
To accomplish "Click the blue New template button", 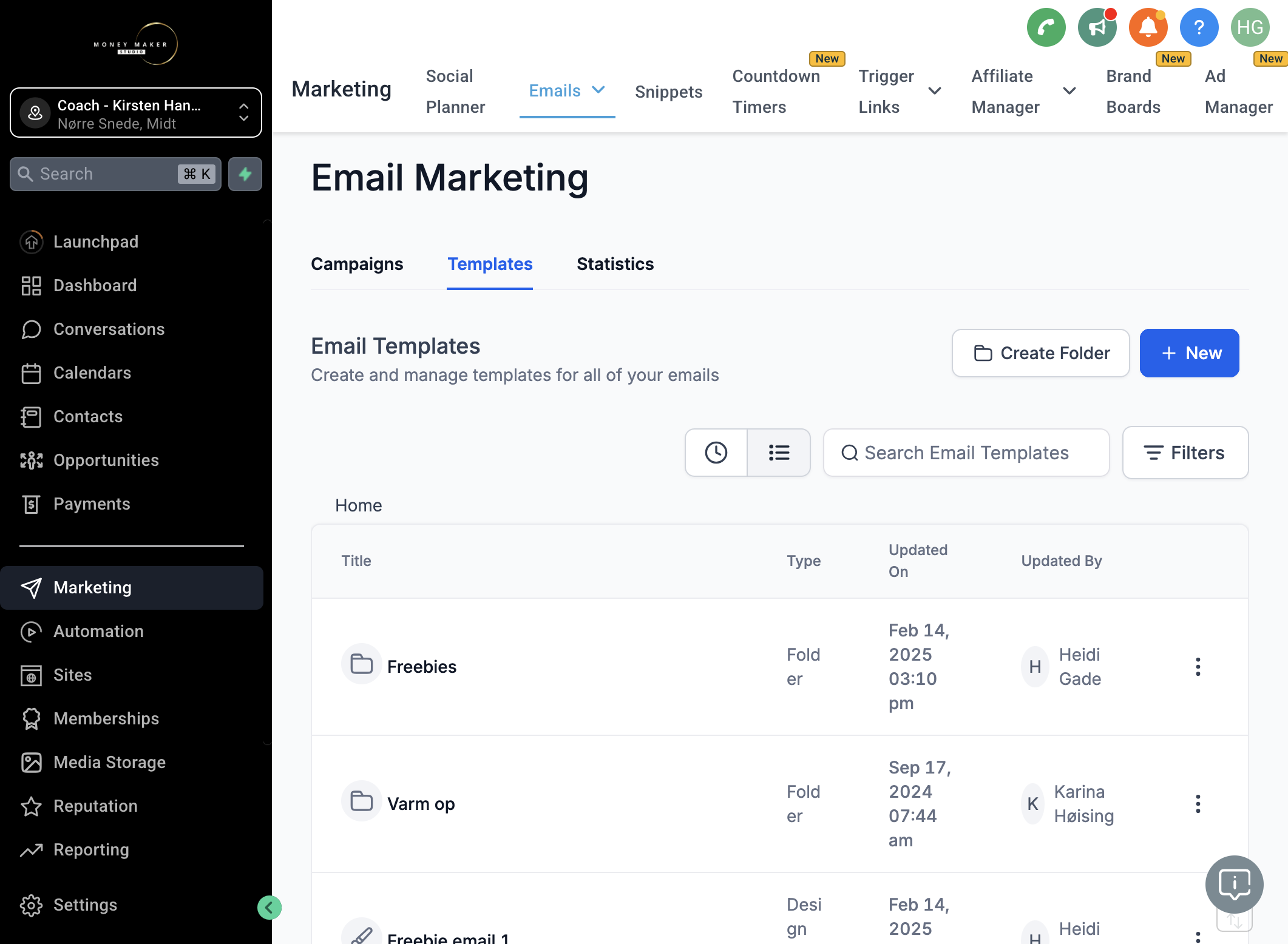I will 1189,353.
